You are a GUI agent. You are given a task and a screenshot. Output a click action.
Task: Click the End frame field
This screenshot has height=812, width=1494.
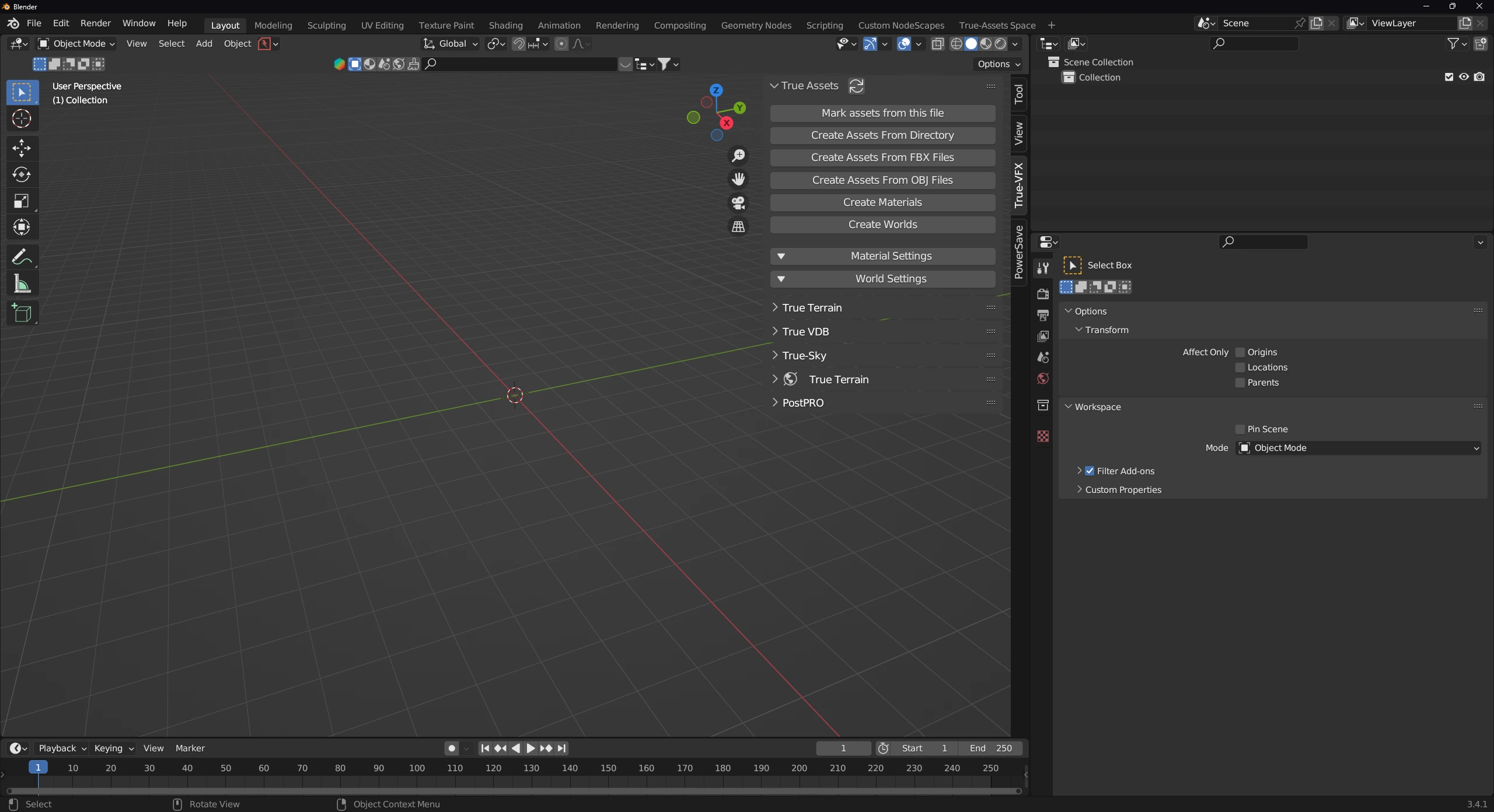click(990, 748)
